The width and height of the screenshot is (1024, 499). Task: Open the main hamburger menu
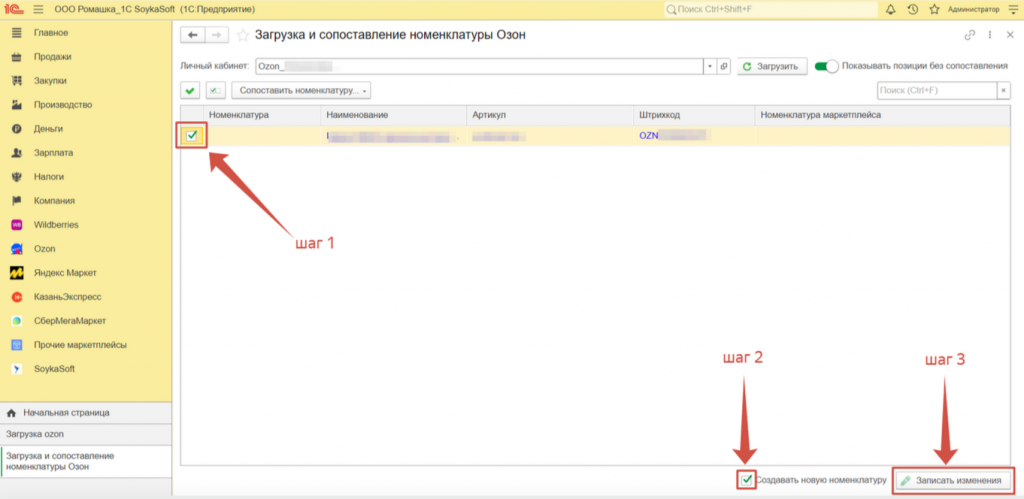[x=38, y=9]
